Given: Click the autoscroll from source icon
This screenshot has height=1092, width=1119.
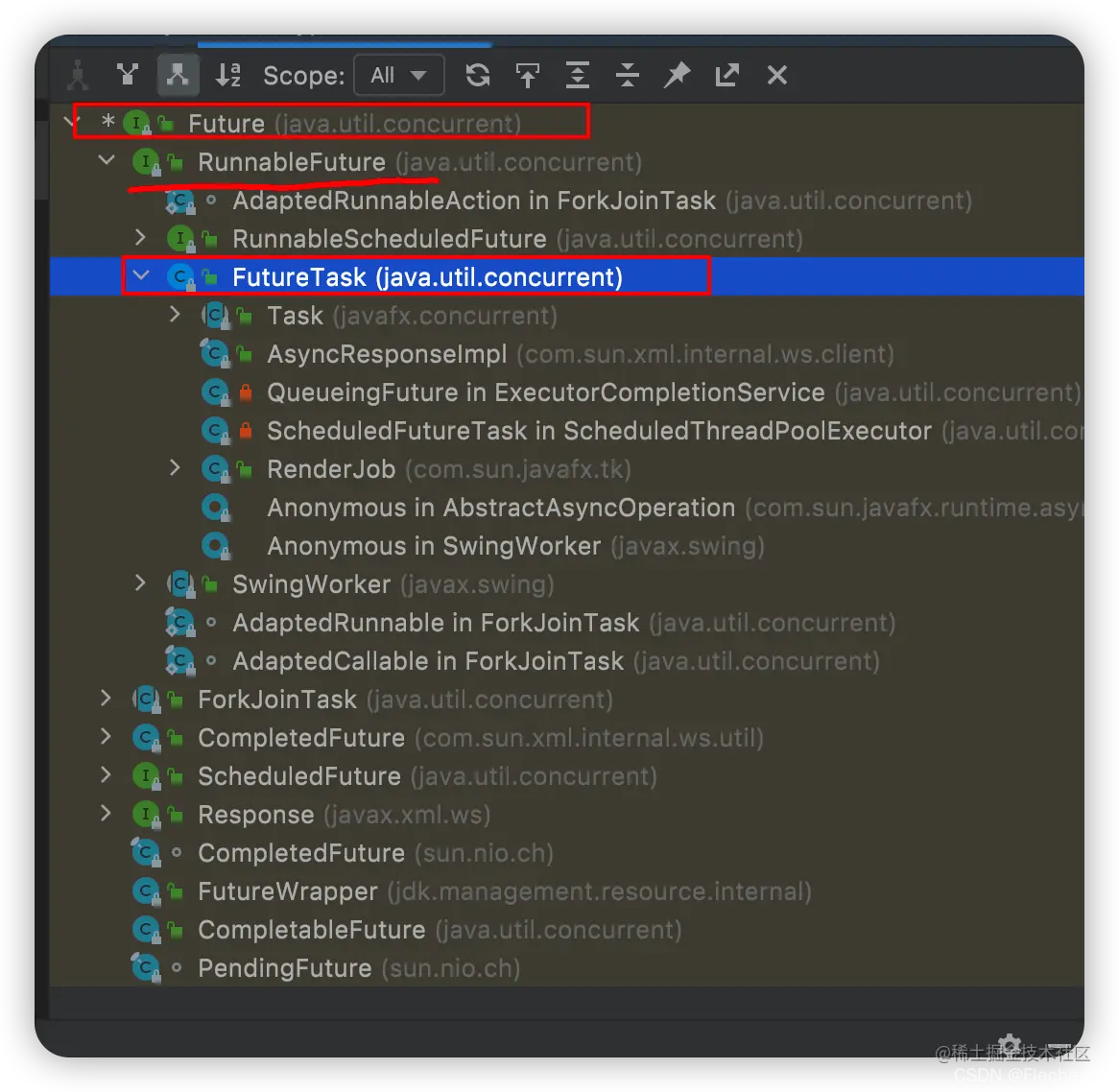Looking at the screenshot, I should tap(528, 75).
